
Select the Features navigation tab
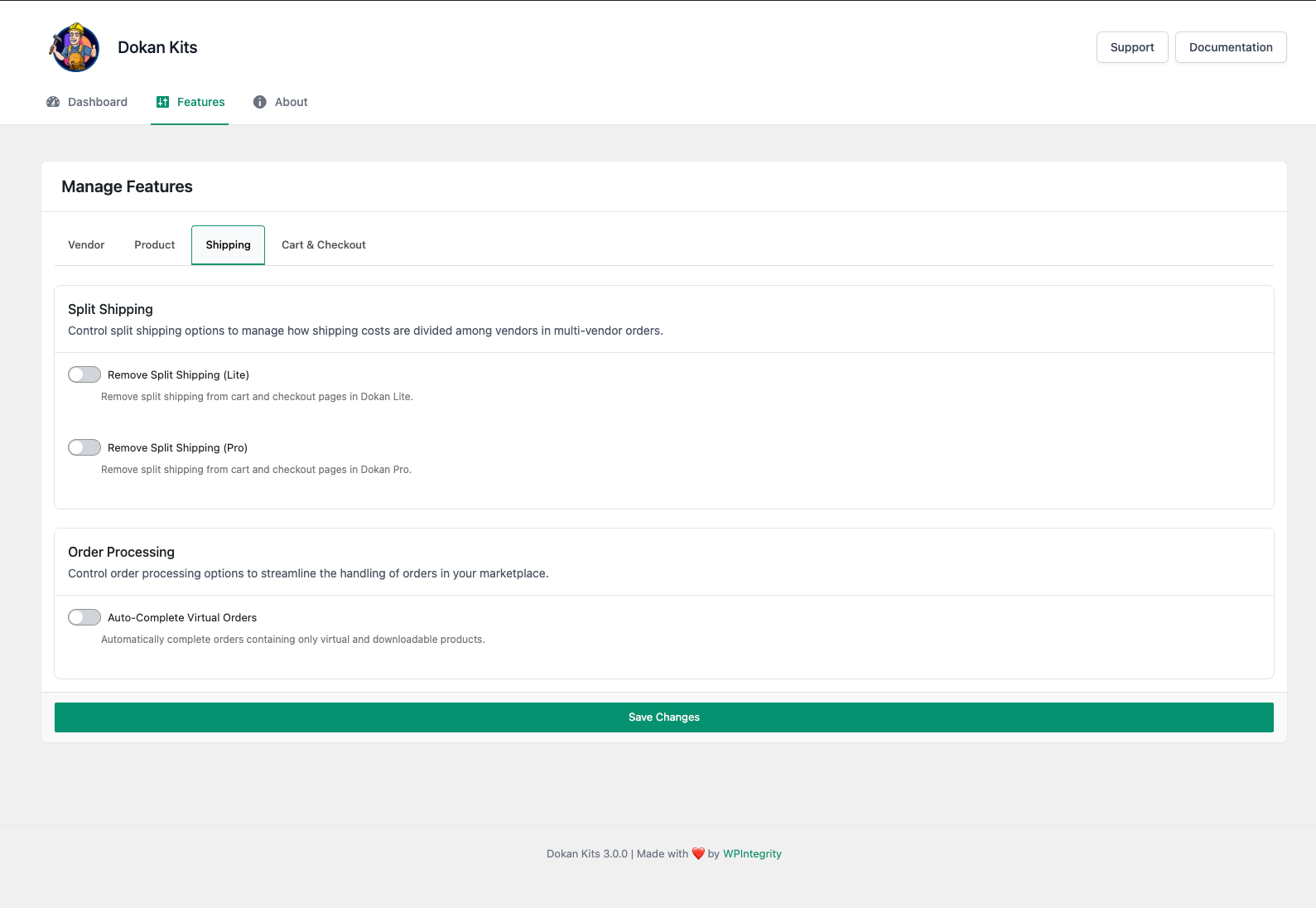[190, 102]
